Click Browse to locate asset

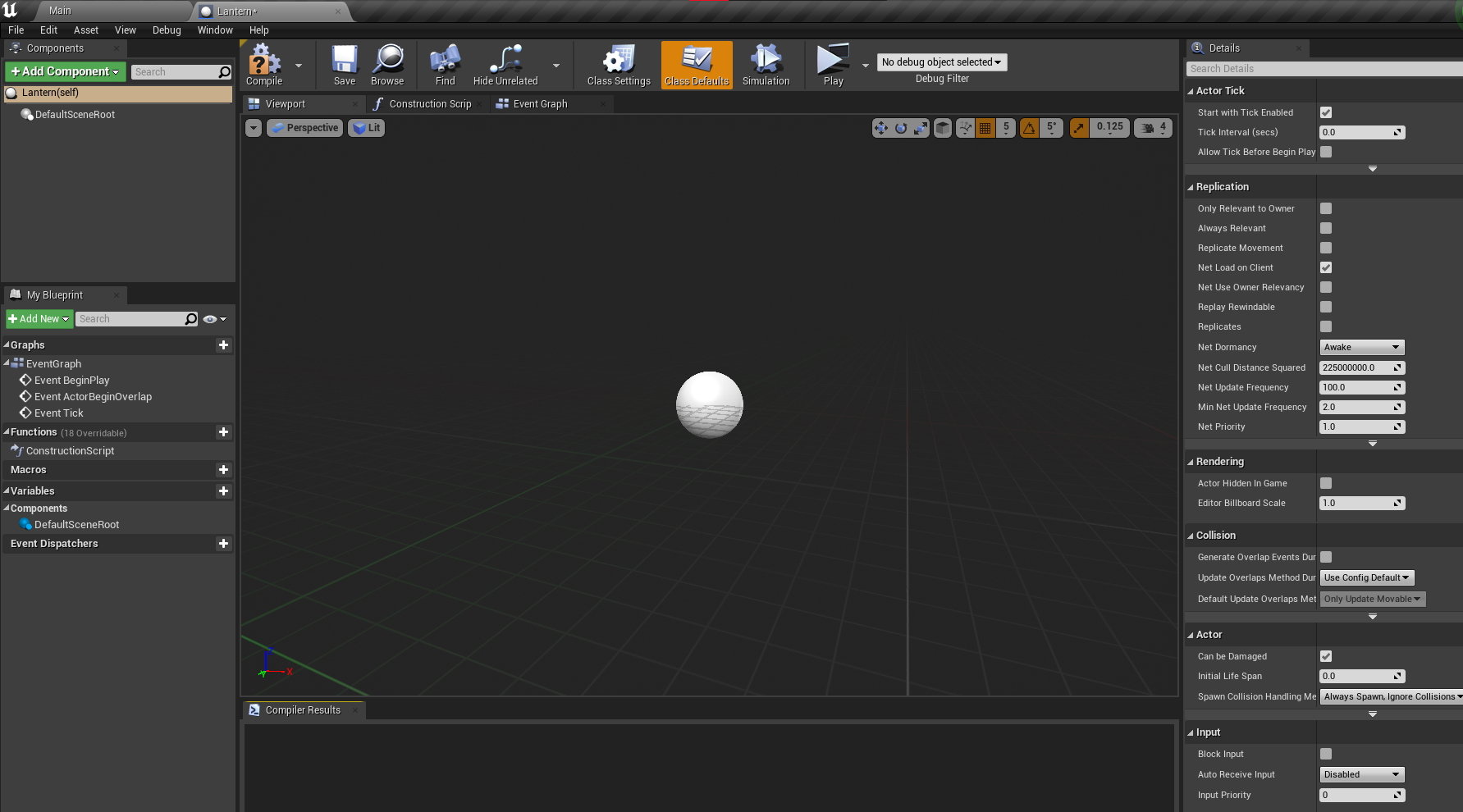(x=387, y=65)
